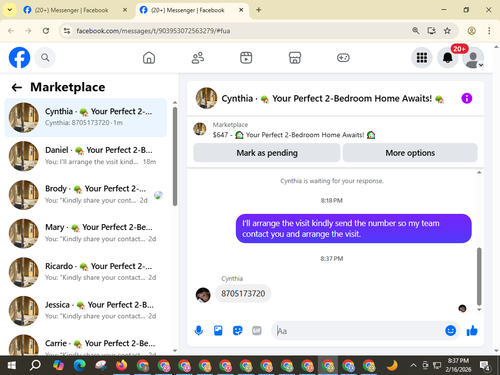
Task: Open the zoom magnifier icon in address bar
Action: (416, 31)
